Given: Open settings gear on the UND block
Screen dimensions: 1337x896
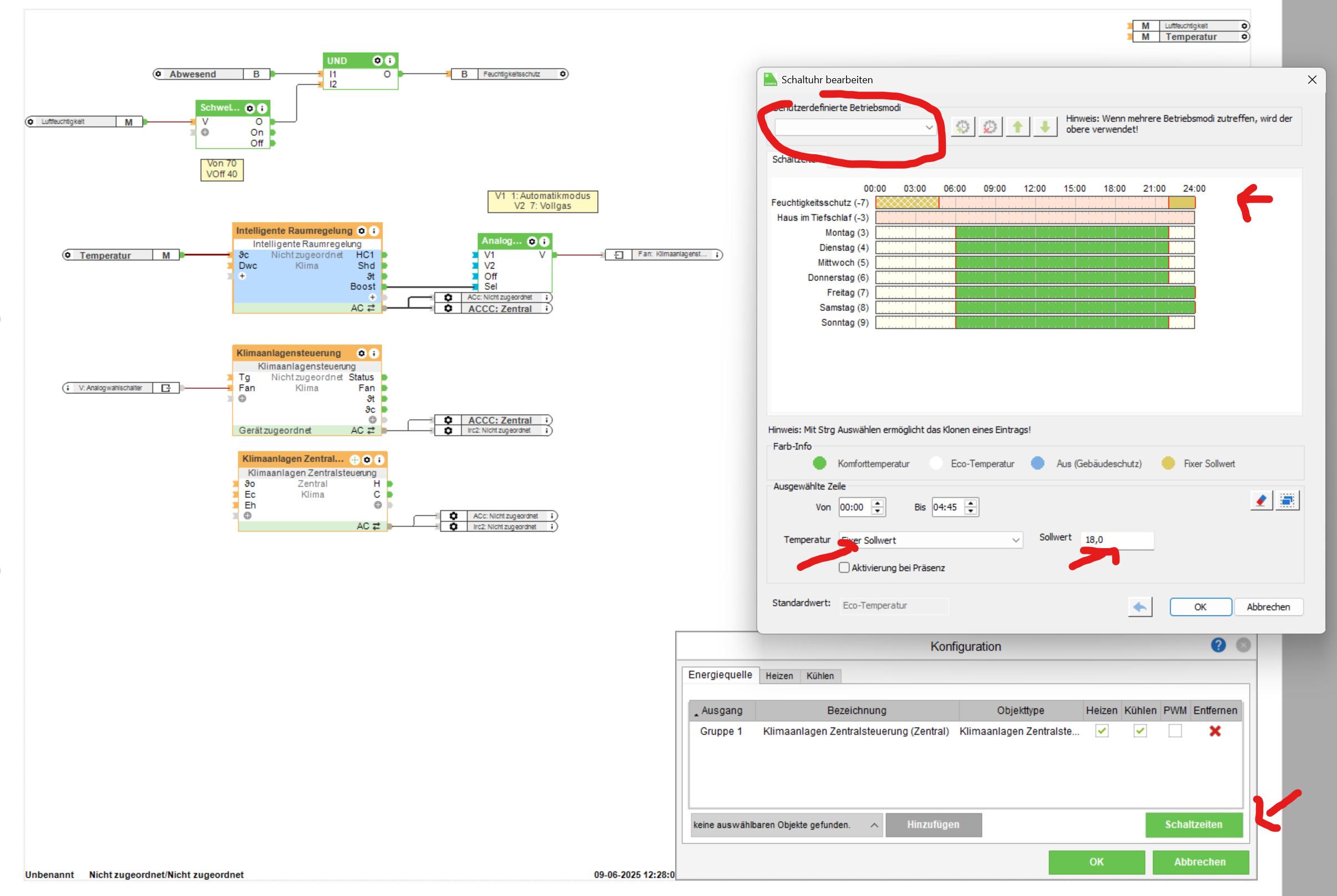Looking at the screenshot, I should tap(377, 60).
